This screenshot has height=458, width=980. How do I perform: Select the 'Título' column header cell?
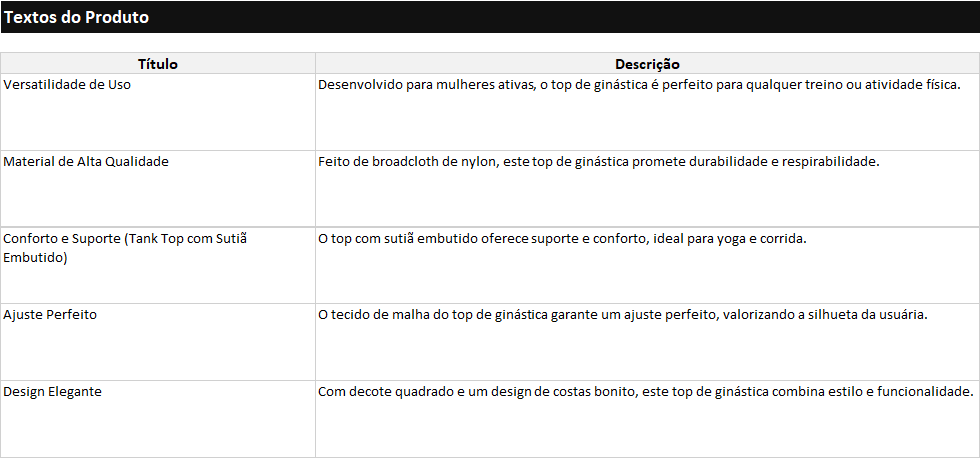158,63
